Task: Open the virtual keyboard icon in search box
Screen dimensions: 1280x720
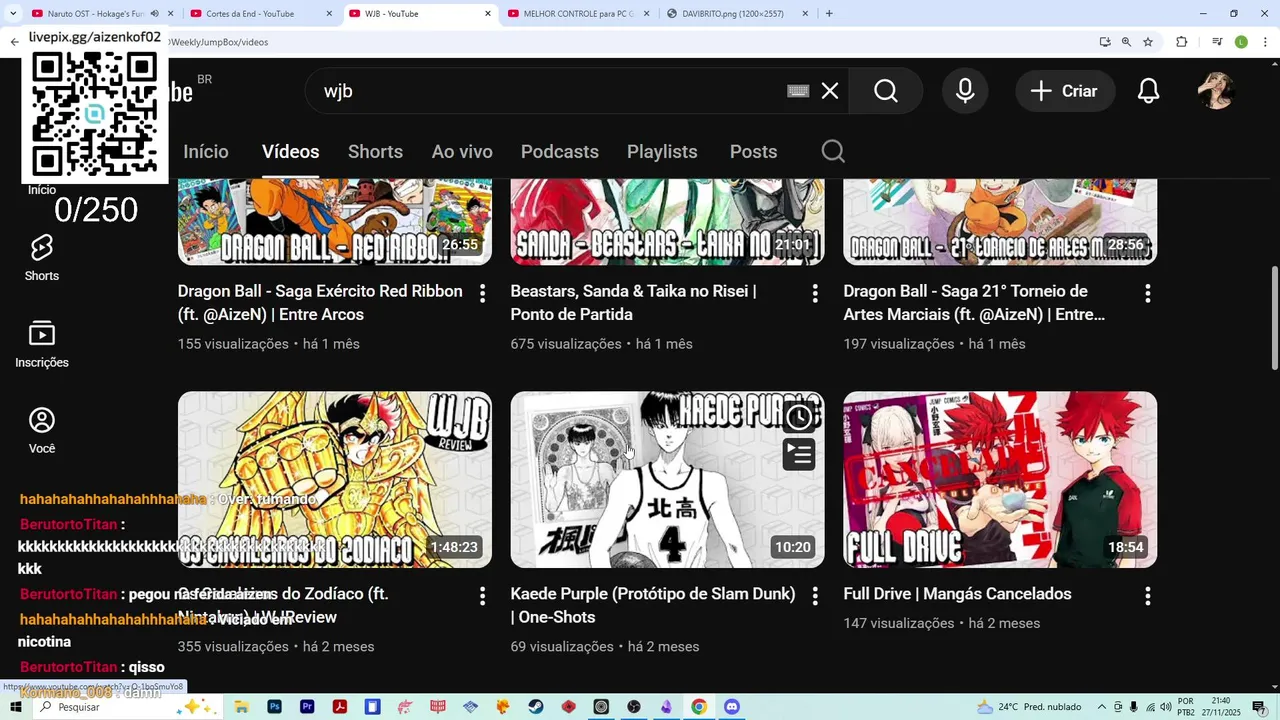Action: (x=798, y=91)
